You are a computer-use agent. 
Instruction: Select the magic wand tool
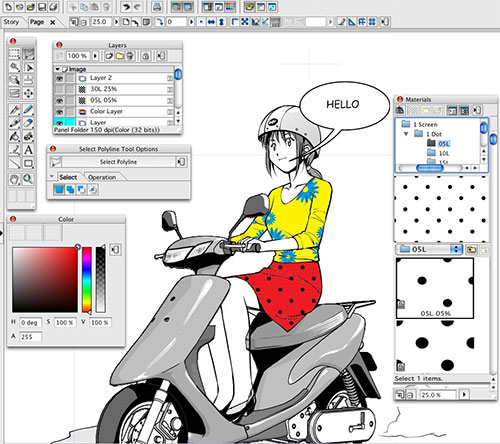(14, 67)
